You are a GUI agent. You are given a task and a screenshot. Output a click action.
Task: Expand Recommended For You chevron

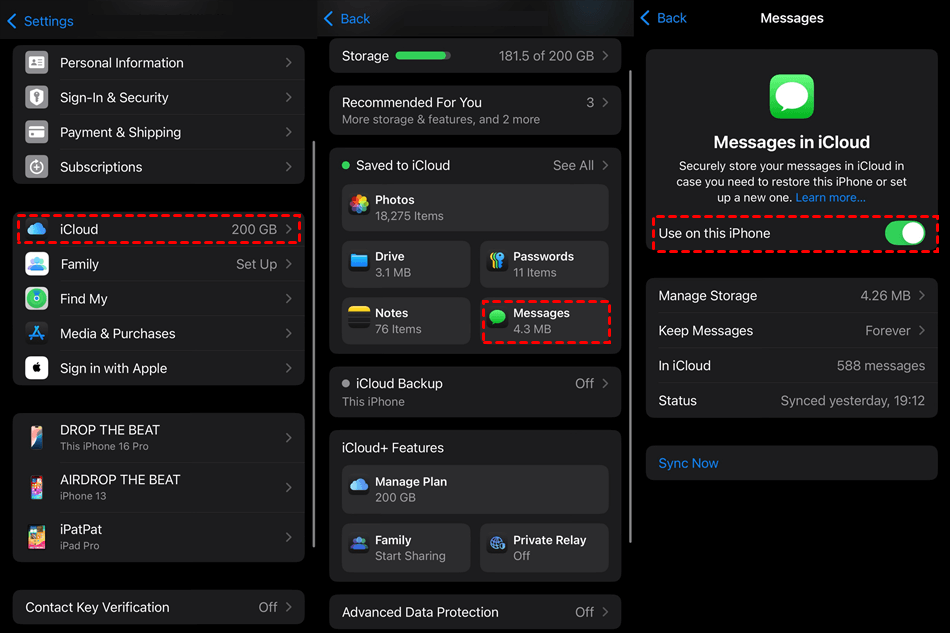click(605, 102)
